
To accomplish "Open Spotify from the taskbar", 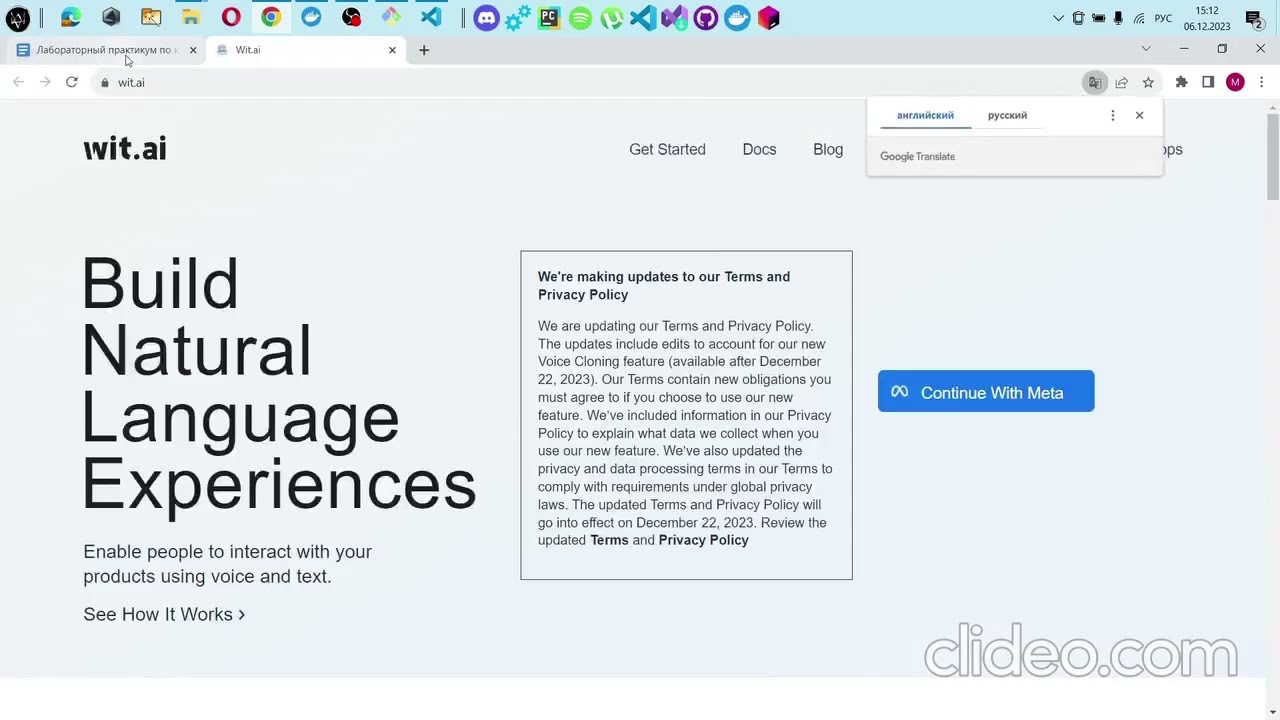I will [580, 17].
